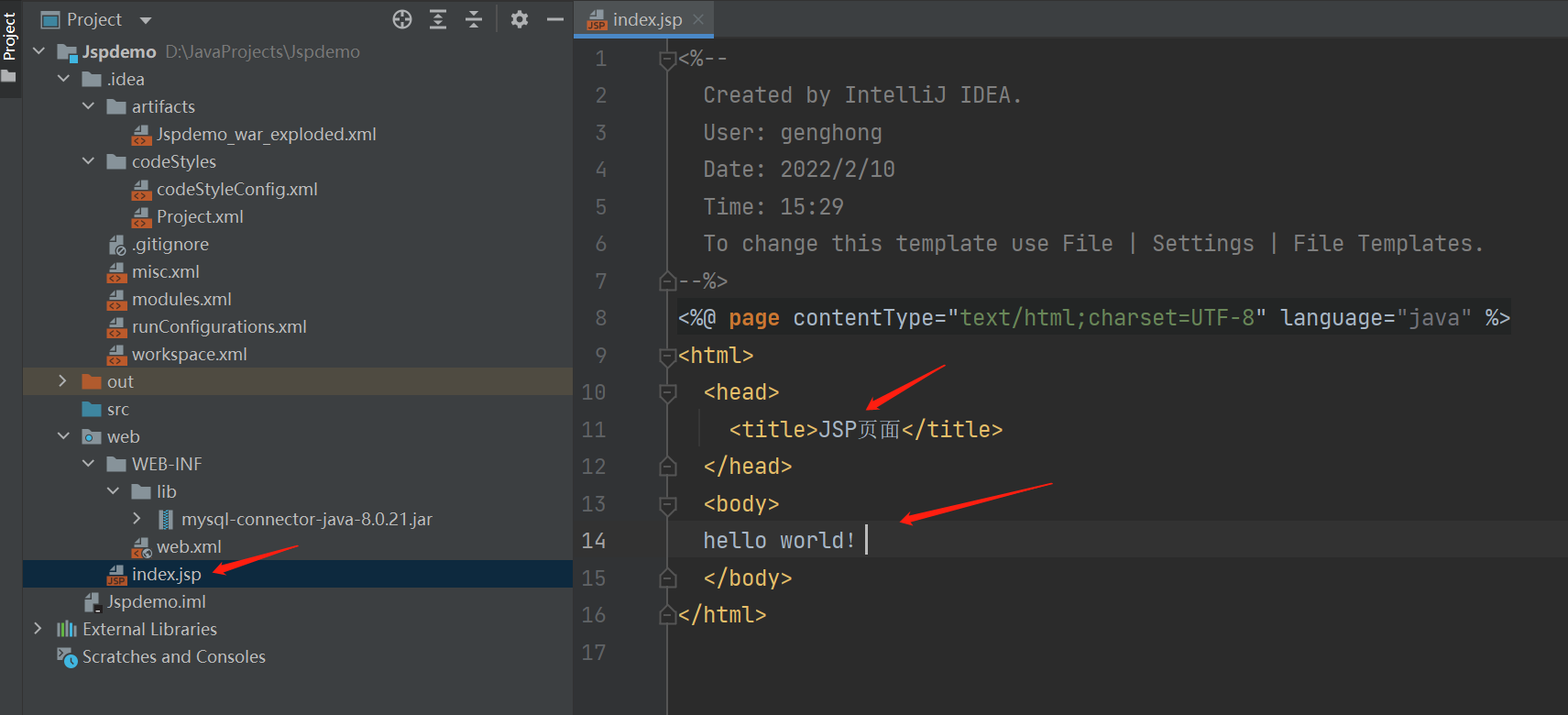
Task: Select web.xml file
Action: 189,546
